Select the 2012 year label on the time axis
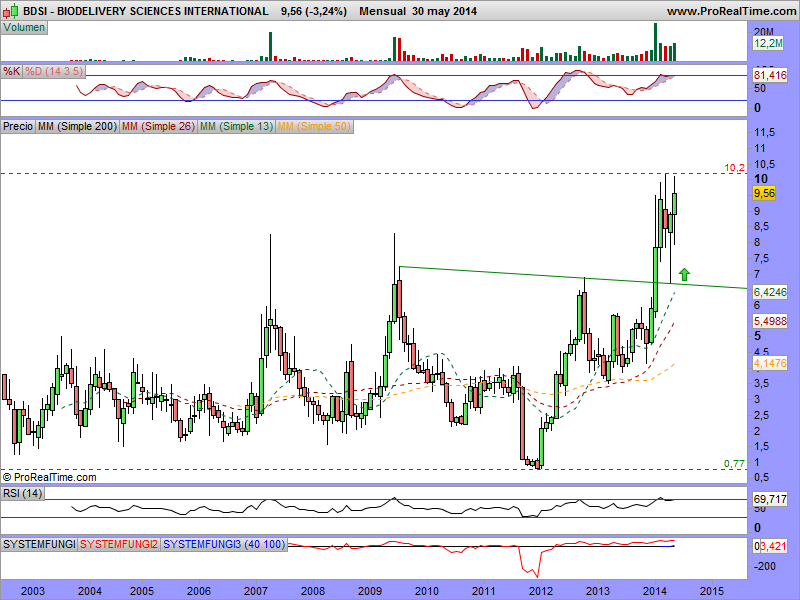Image resolution: width=800 pixels, height=600 pixels. [541, 591]
